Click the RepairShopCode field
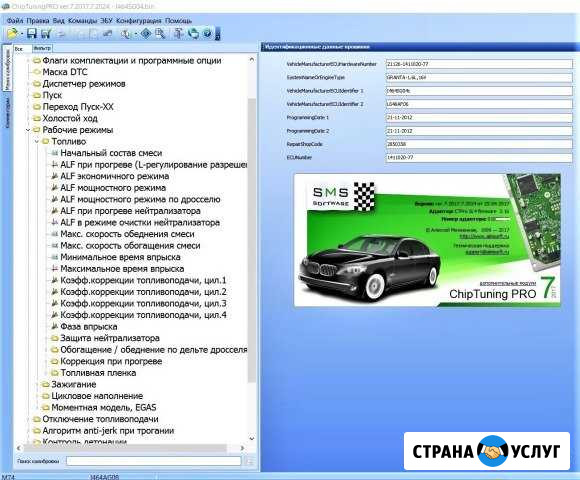Screen dimensions: 580x480 [x=479, y=144]
